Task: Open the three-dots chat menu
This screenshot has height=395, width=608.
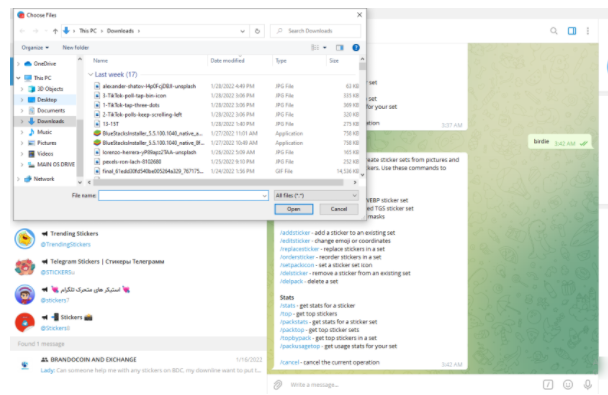Action: point(588,31)
